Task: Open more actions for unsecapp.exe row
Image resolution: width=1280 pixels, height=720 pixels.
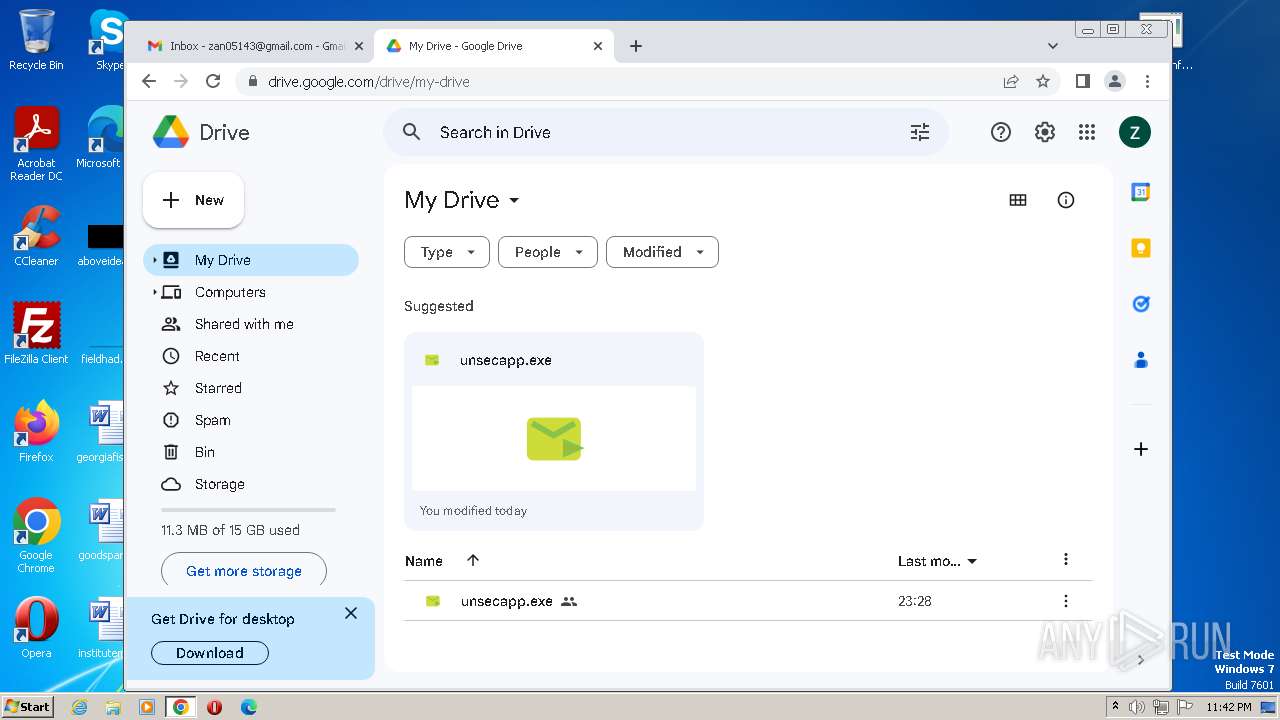Action: click(1066, 601)
